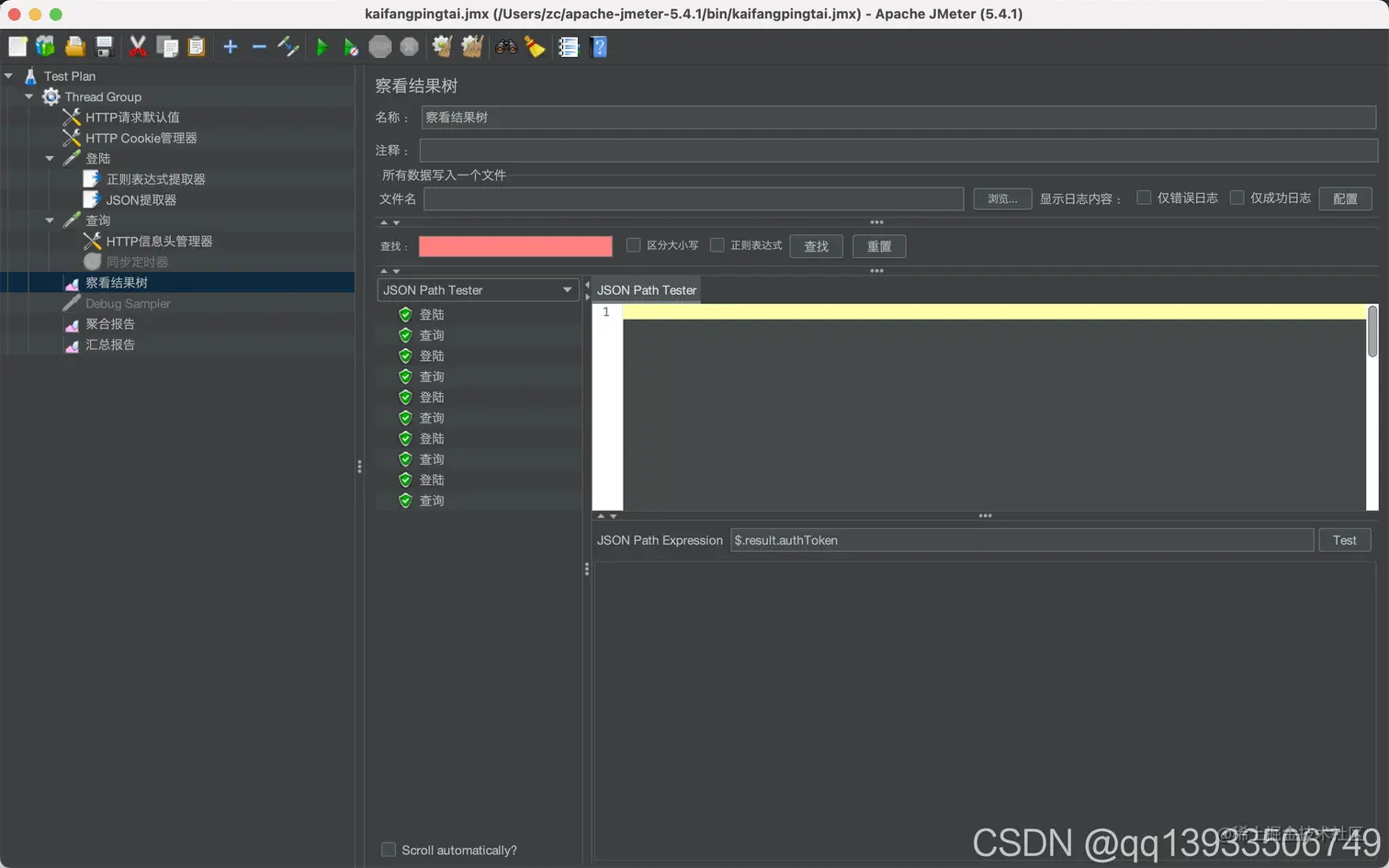Select HTTP请求默认值 config element
This screenshot has height=868, width=1389.
click(132, 118)
